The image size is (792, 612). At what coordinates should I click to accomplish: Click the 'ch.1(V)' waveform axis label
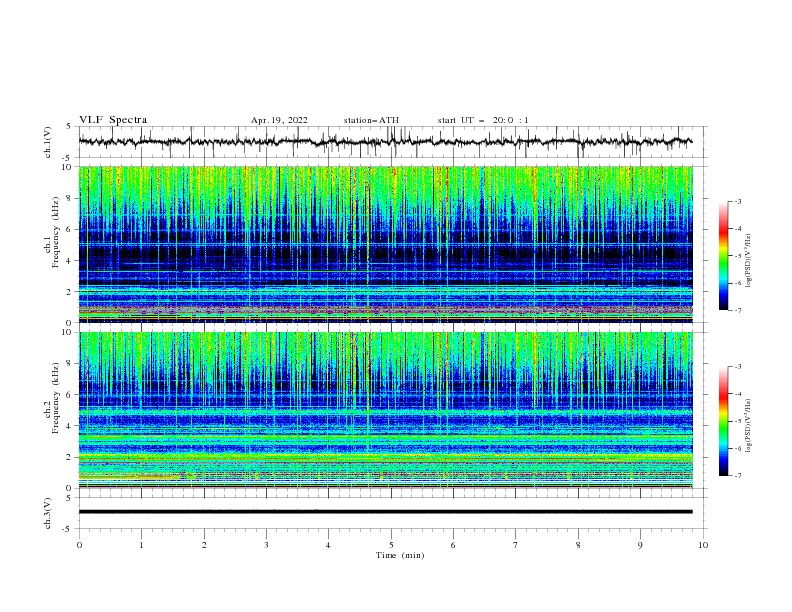point(48,142)
